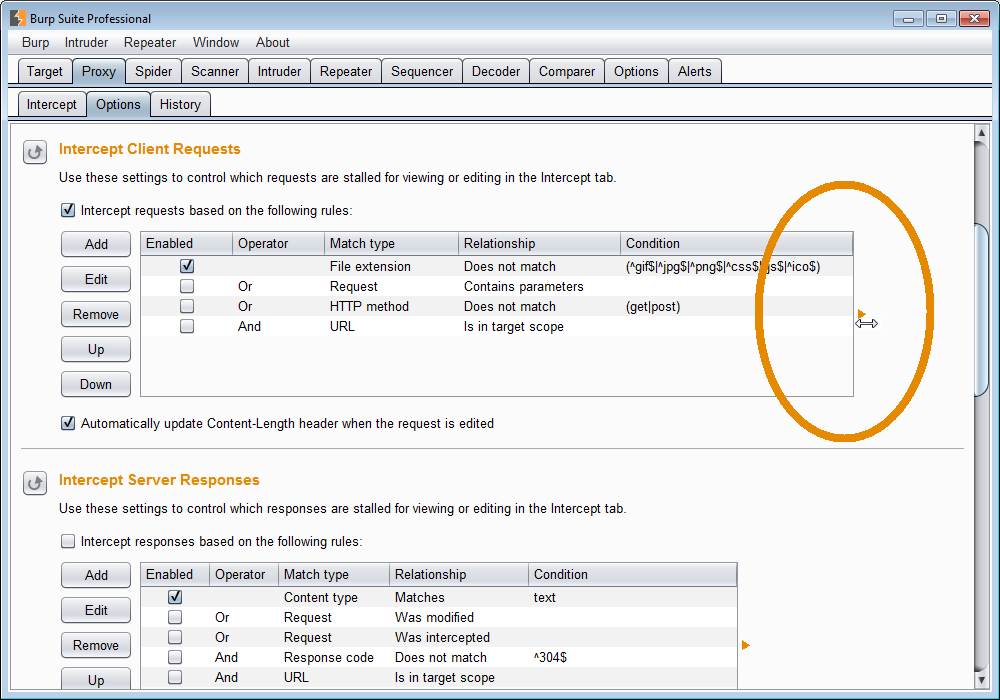Select the ^304$ condition cell
Viewport: 1000px width, 700px height.
(633, 657)
